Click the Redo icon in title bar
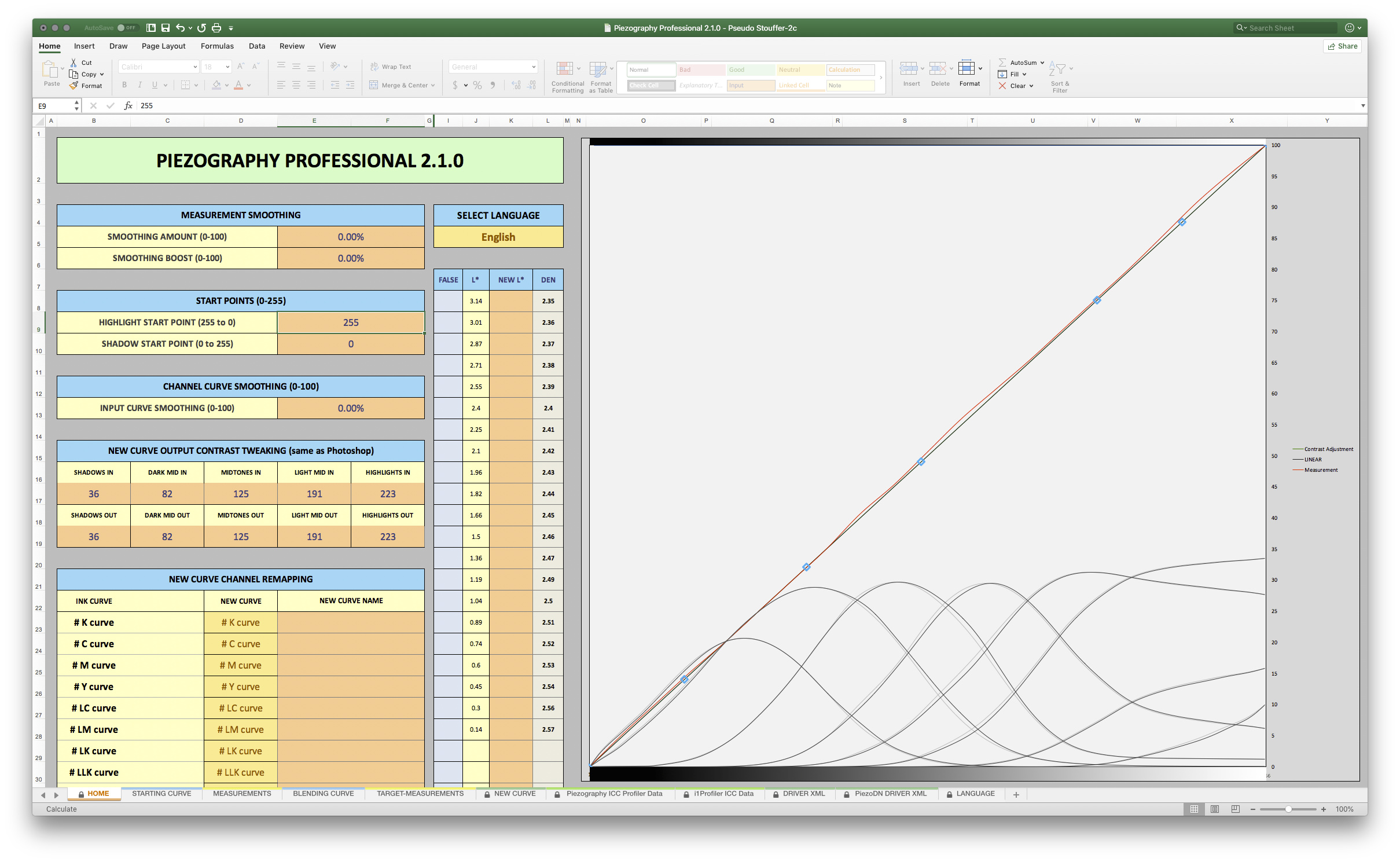This screenshot has height=862, width=1400. pos(201,28)
